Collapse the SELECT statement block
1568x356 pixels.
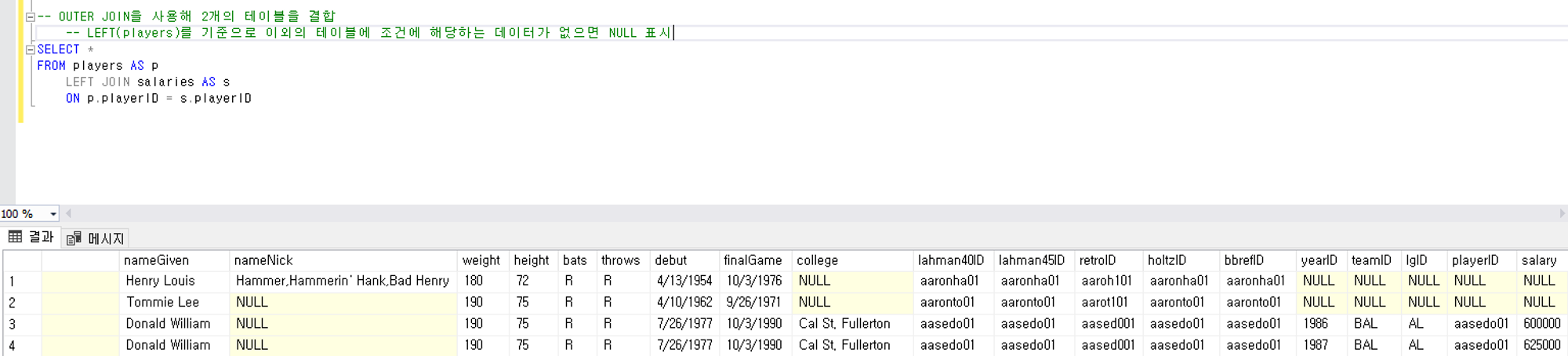click(30, 49)
